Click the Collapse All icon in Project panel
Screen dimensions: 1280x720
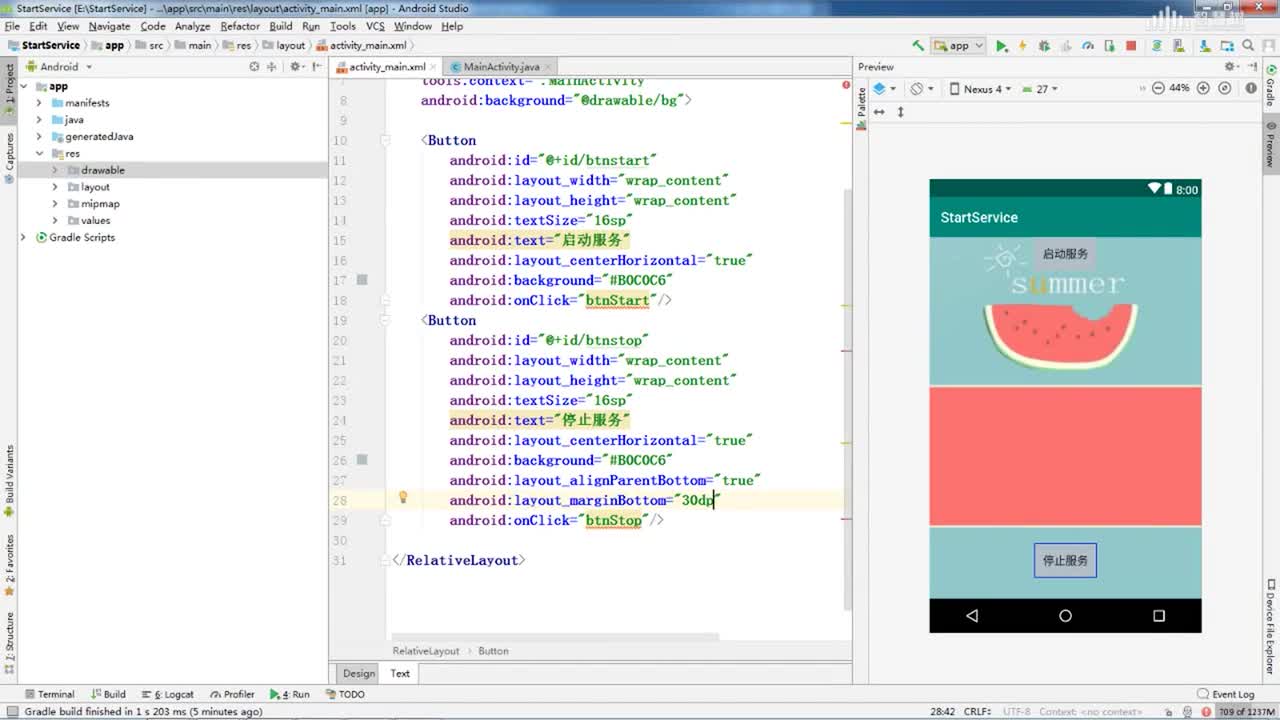(273, 67)
